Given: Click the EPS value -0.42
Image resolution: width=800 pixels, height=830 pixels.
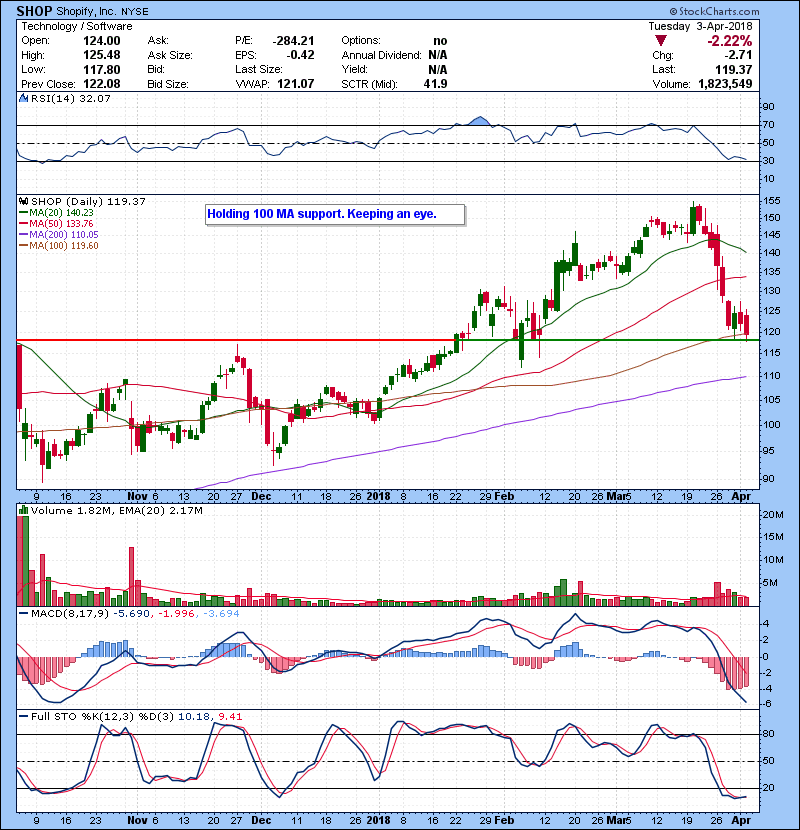Looking at the screenshot, I should click(300, 55).
